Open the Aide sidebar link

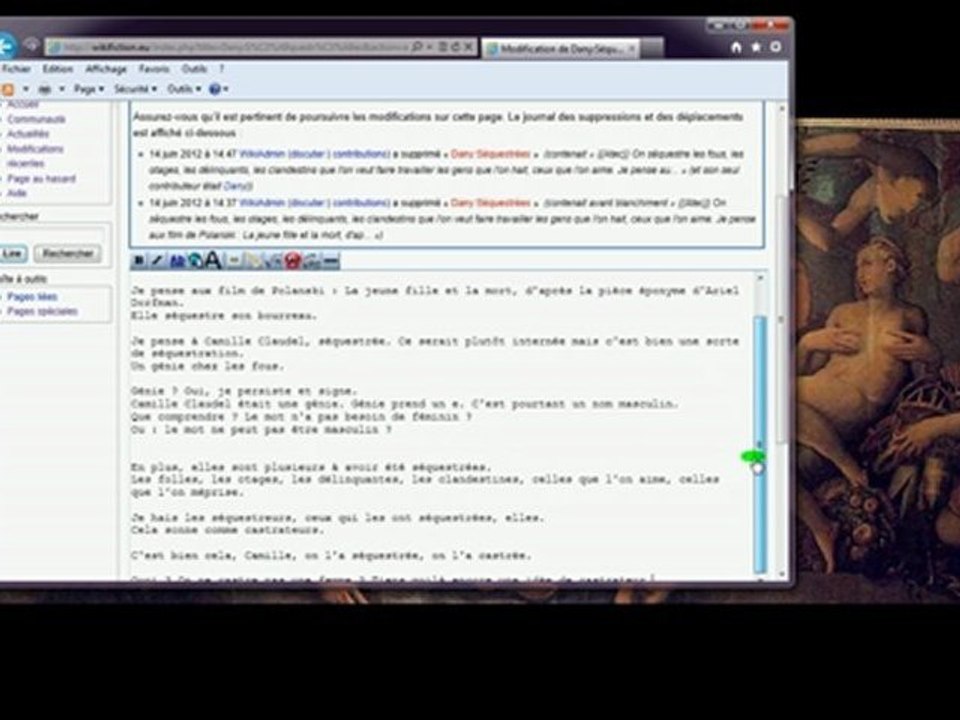(17, 193)
